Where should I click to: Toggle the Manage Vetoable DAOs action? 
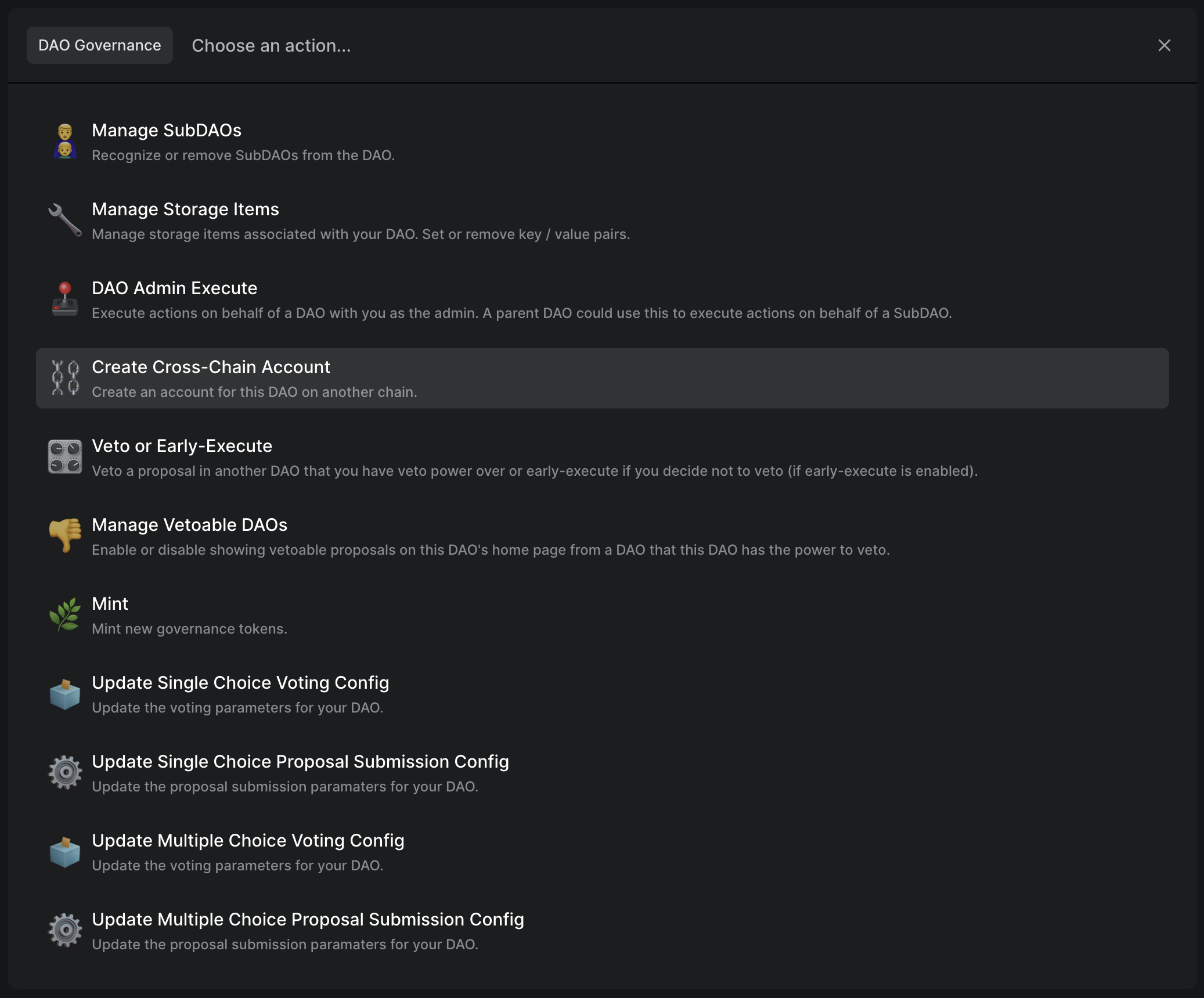point(602,536)
